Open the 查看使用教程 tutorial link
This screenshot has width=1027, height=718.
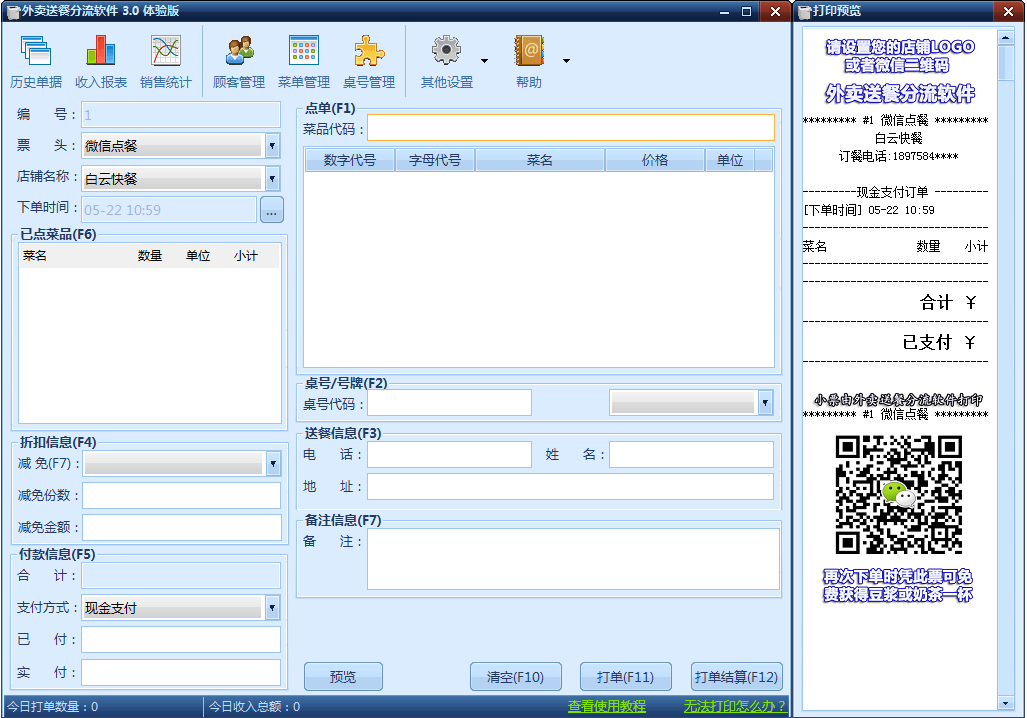[x=607, y=707]
